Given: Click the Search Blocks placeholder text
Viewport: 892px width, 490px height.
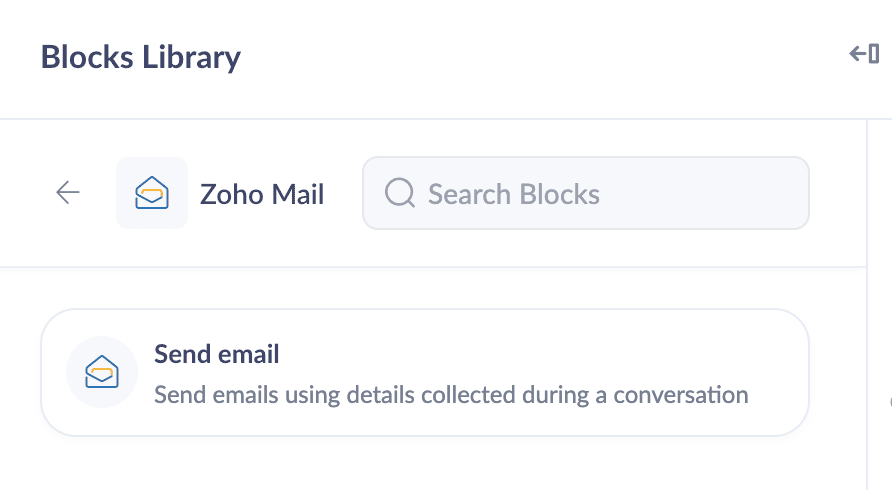Looking at the screenshot, I should tap(514, 194).
